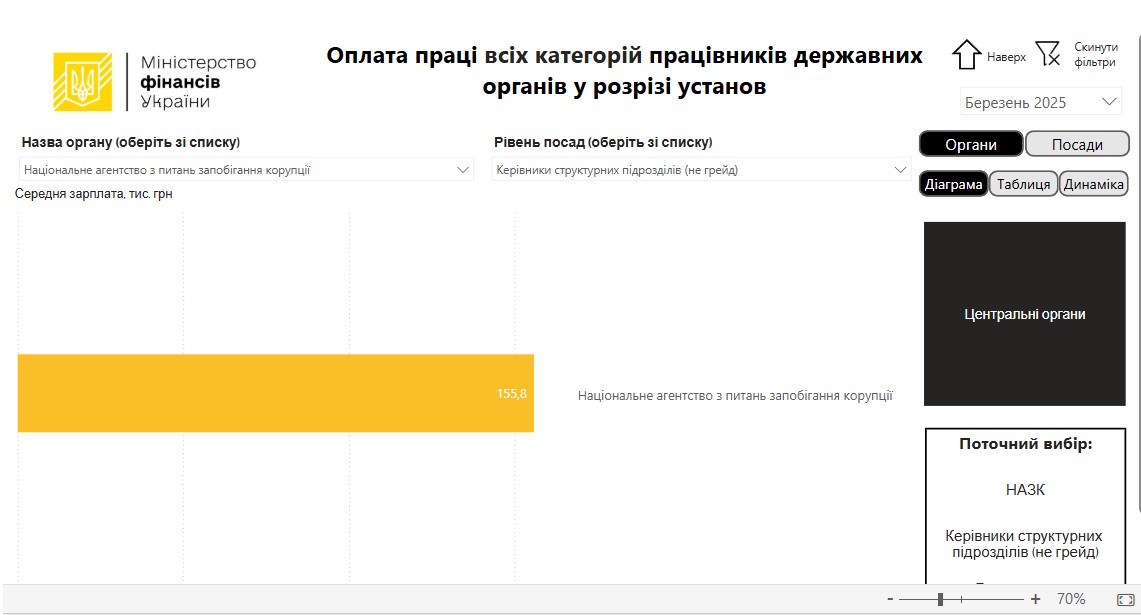1141x615 pixels.
Task: Click the Ministry of Finance trident logo
Action: point(83,81)
